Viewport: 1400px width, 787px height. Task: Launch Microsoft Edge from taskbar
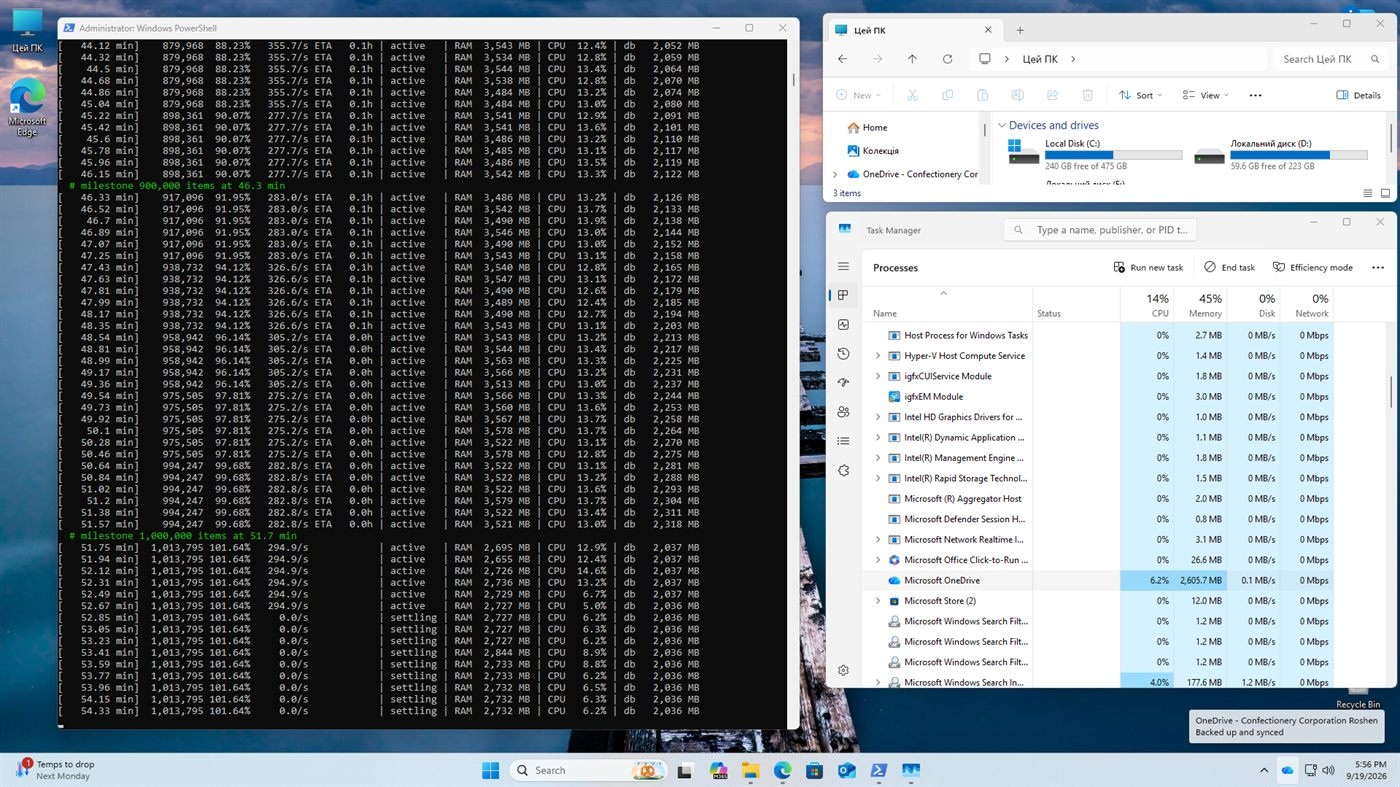click(782, 770)
